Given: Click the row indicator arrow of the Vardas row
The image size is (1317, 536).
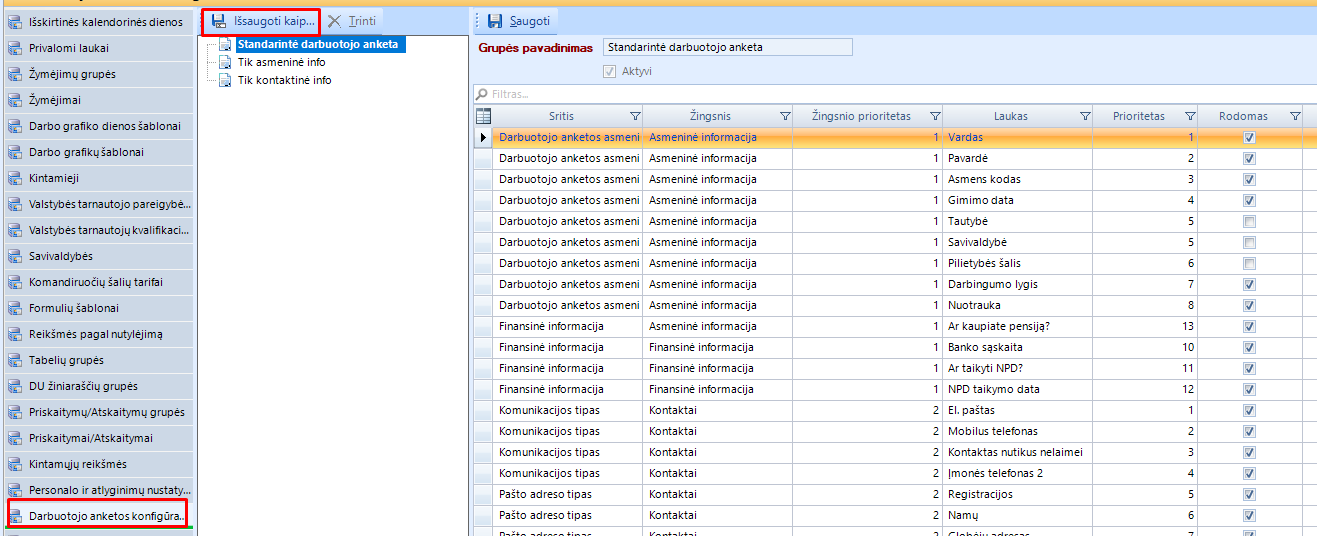Looking at the screenshot, I should click(483, 137).
